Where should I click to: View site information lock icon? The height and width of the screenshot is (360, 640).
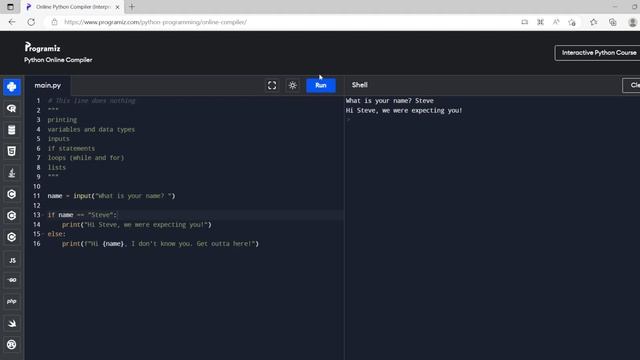pos(54,22)
